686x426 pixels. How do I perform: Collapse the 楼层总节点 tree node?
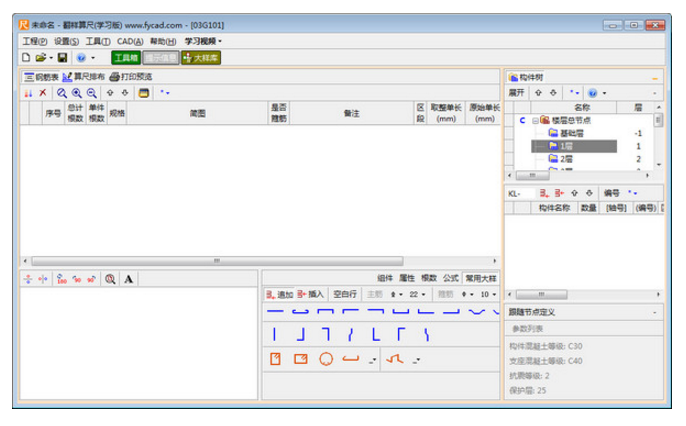point(535,121)
